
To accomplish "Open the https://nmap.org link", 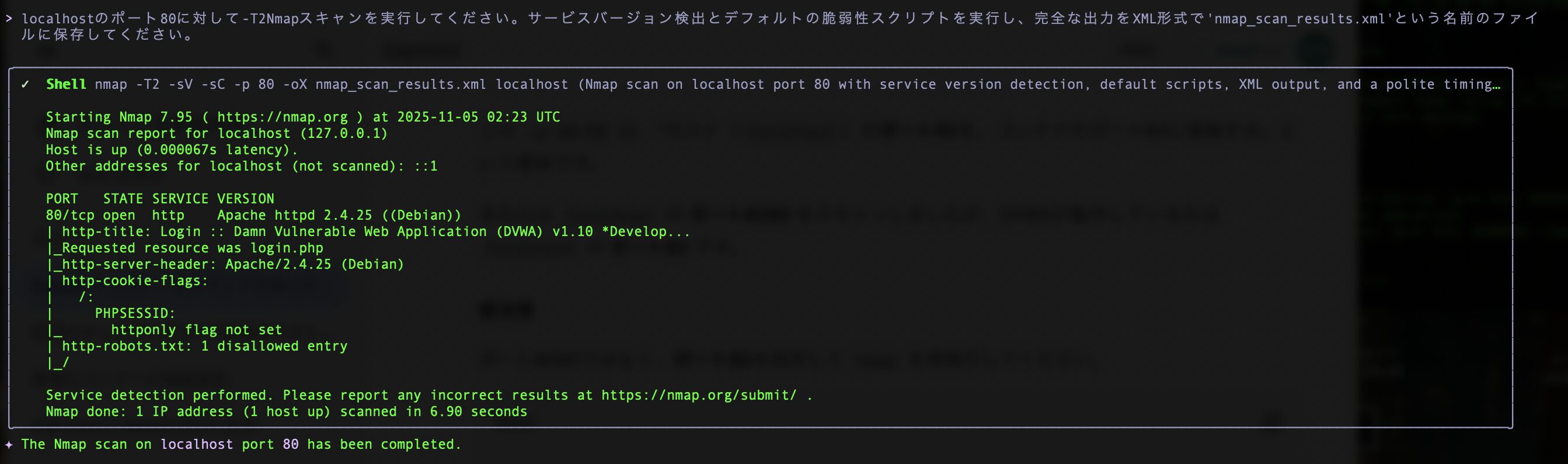I will (283, 117).
